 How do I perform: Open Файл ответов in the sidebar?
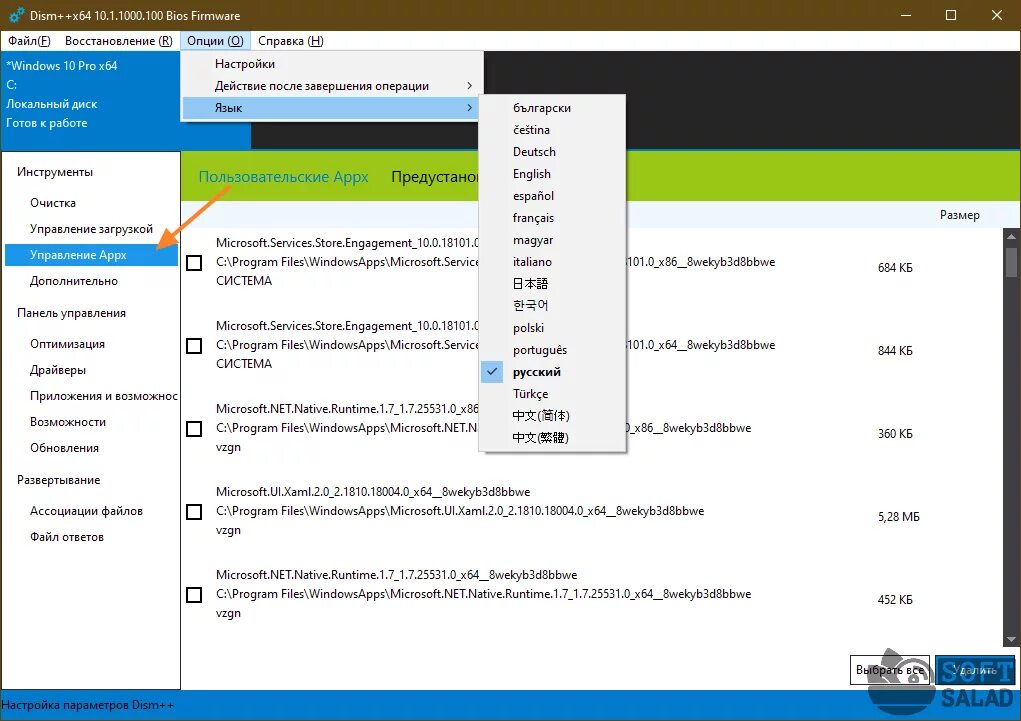coord(91,537)
